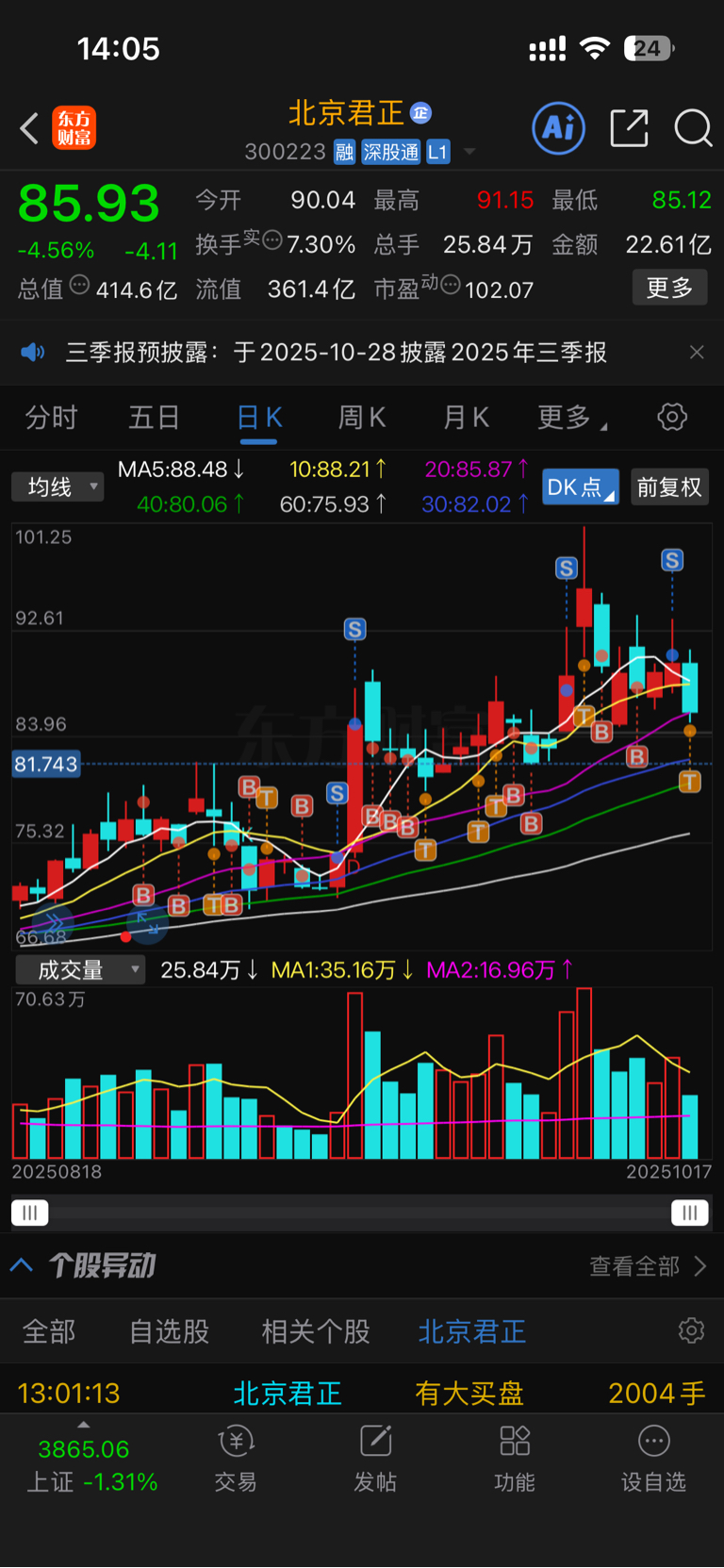Tap the 设自选 watchlist icon
Viewport: 724px width, 1568px height.
(653, 1459)
